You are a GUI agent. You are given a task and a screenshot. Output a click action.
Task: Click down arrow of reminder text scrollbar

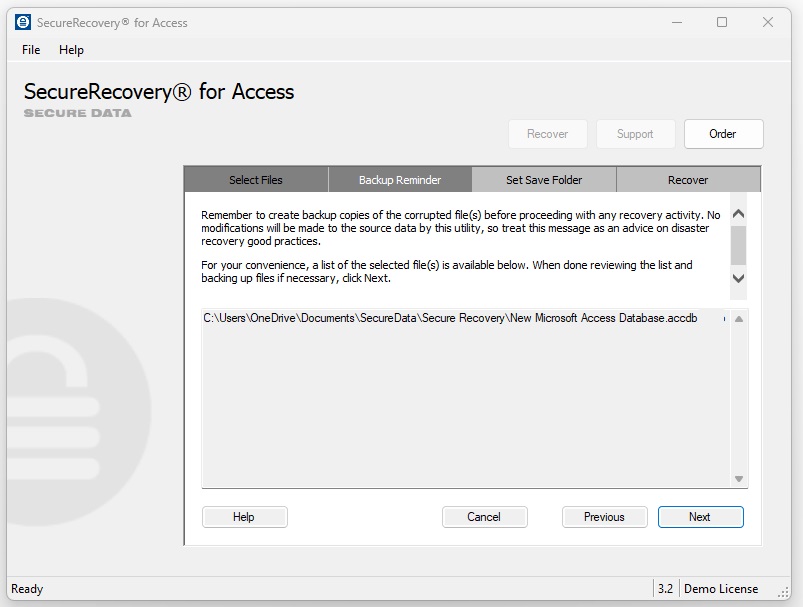[x=738, y=279]
